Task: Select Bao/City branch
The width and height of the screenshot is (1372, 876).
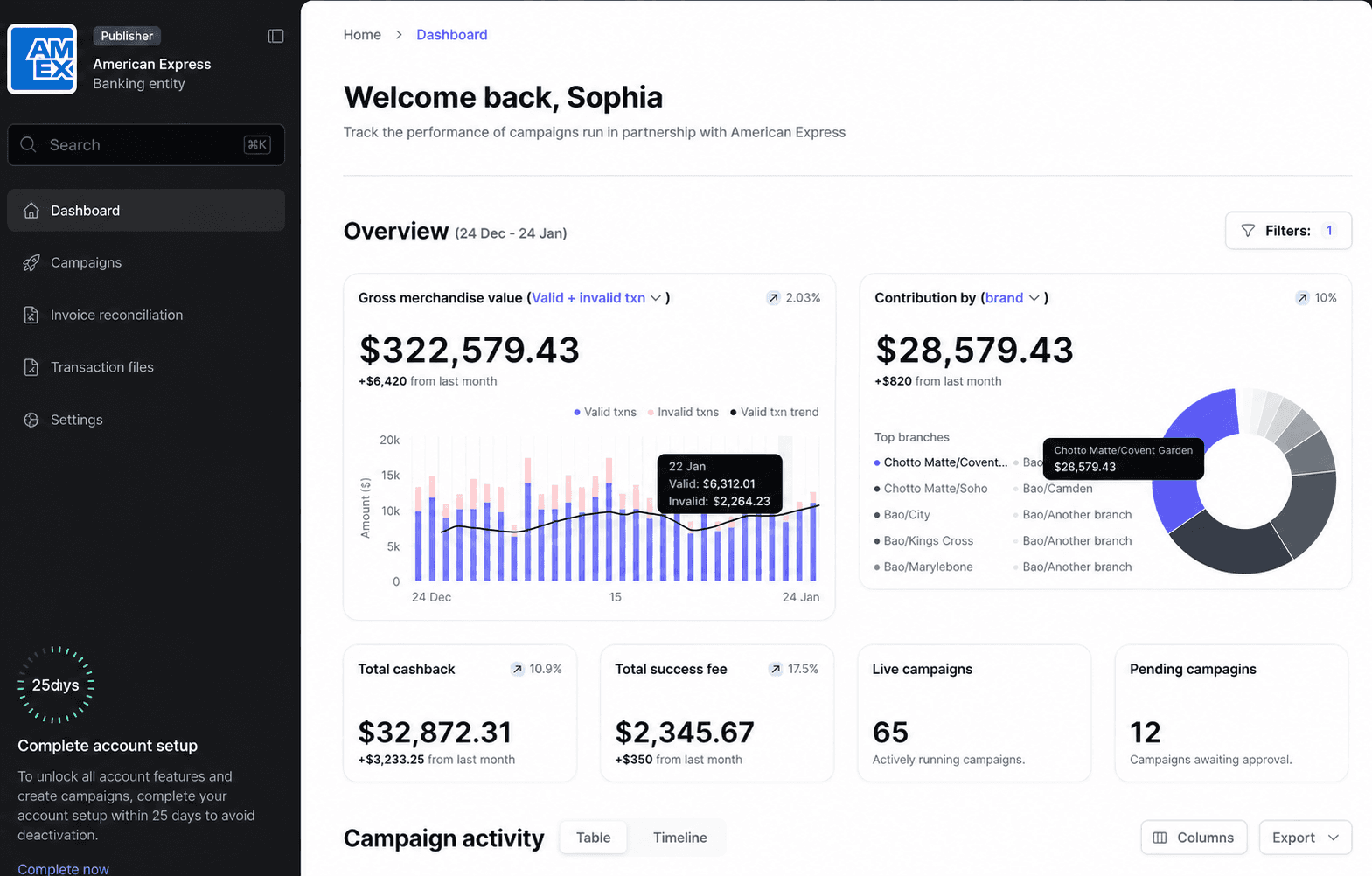Action: (902, 515)
